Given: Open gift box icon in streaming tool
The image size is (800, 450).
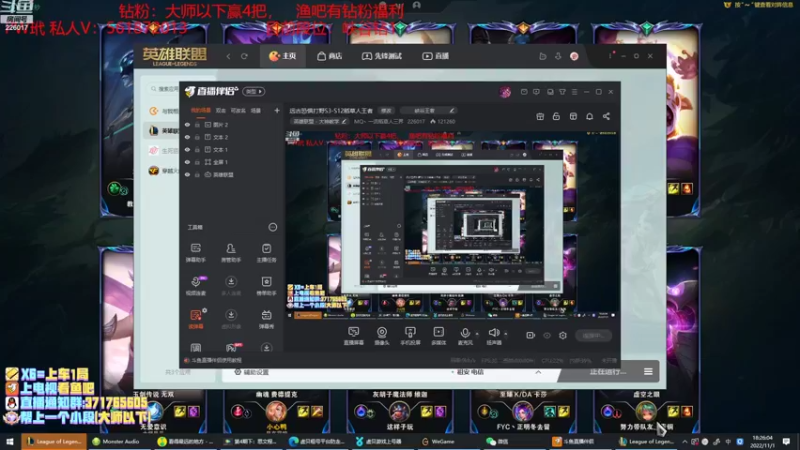Looking at the screenshot, I should coord(540,116).
